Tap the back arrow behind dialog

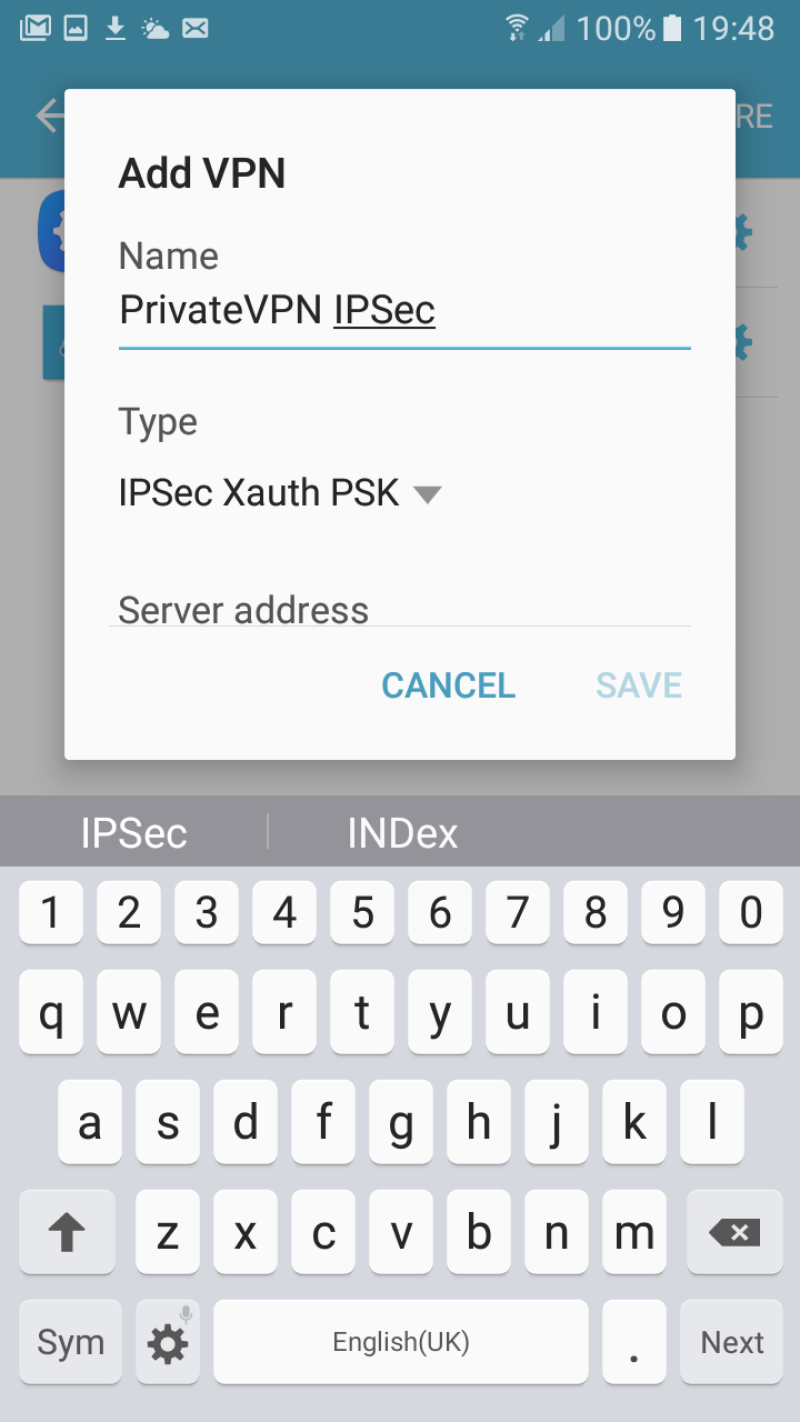pyautogui.click(x=50, y=116)
